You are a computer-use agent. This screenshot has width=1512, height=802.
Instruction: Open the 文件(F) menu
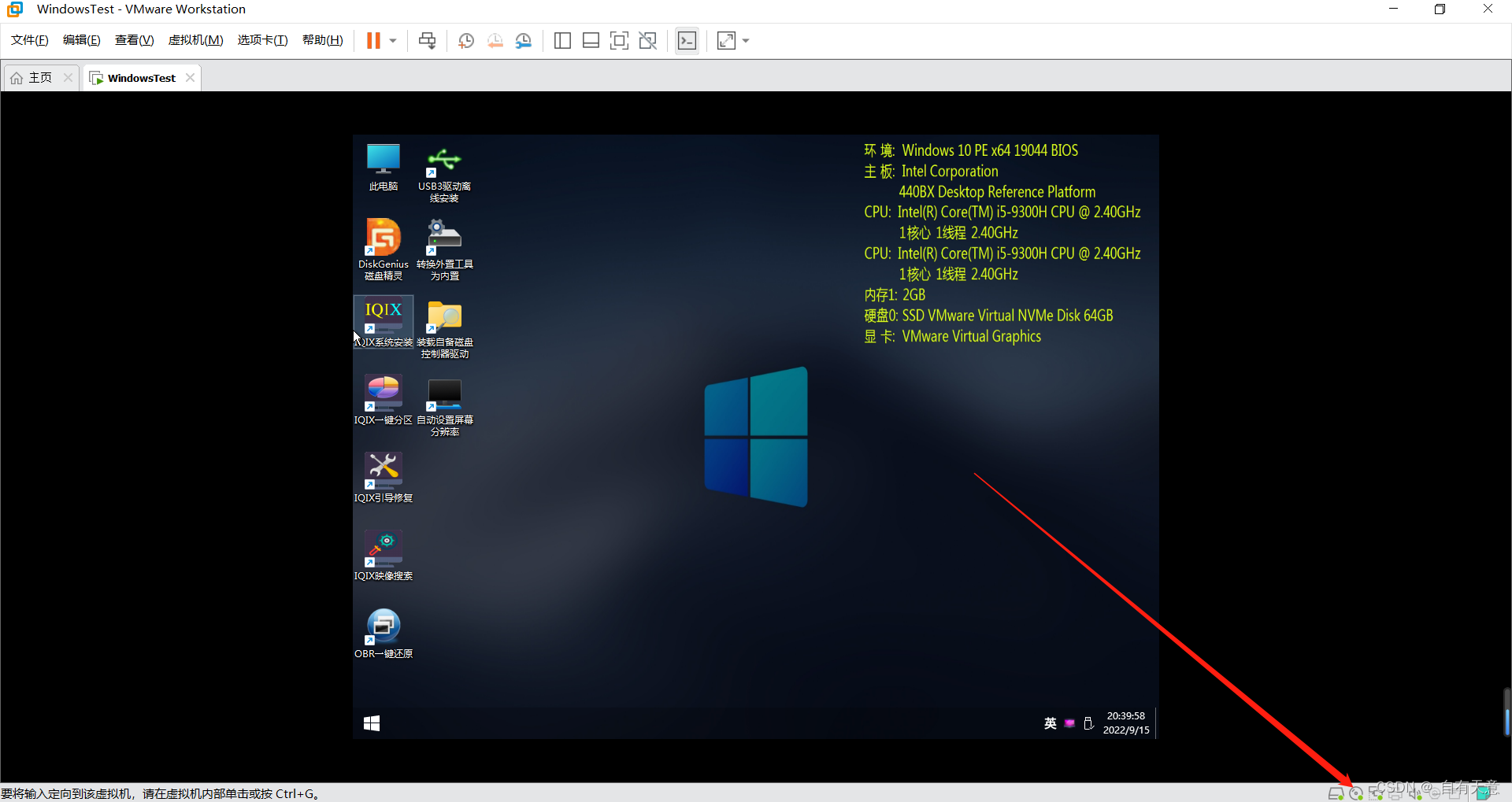pyautogui.click(x=30, y=40)
